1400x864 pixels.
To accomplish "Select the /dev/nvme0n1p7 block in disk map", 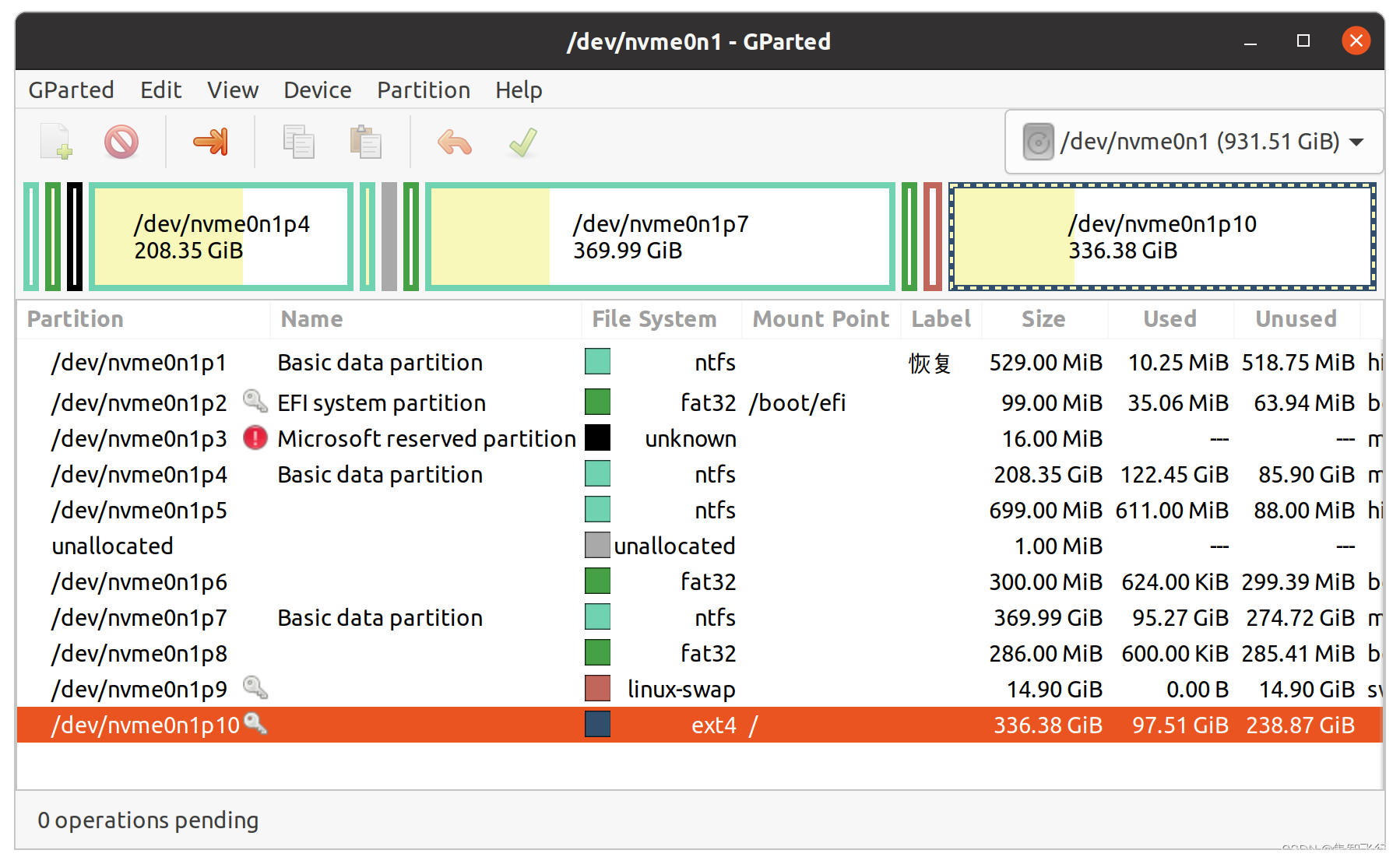I will coord(660,237).
